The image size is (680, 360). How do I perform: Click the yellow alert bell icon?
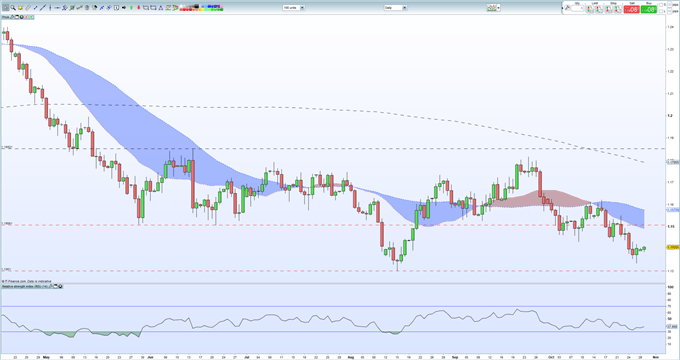pyautogui.click(x=20, y=7)
